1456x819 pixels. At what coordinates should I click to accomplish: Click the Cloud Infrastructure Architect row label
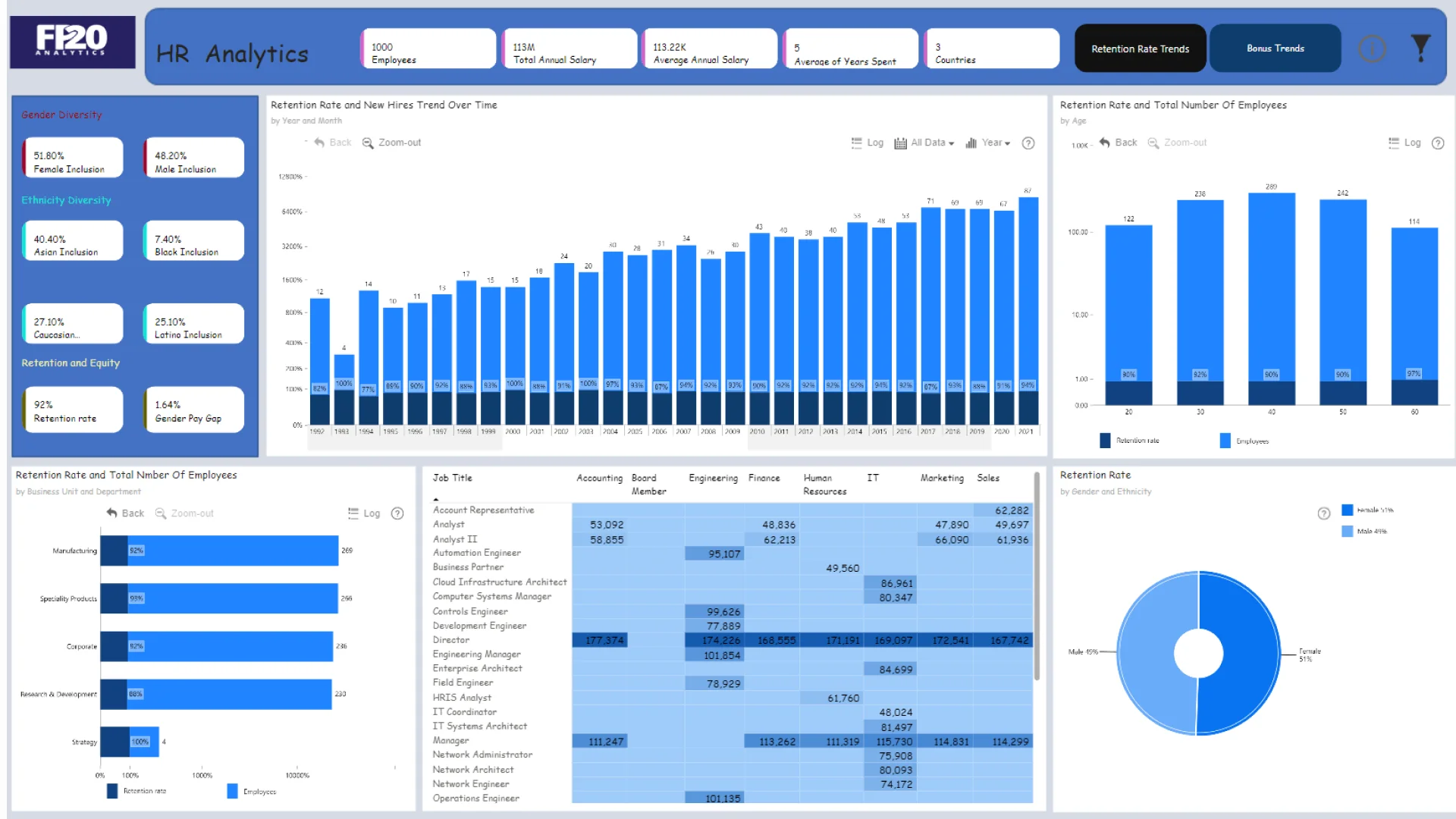[500, 582]
